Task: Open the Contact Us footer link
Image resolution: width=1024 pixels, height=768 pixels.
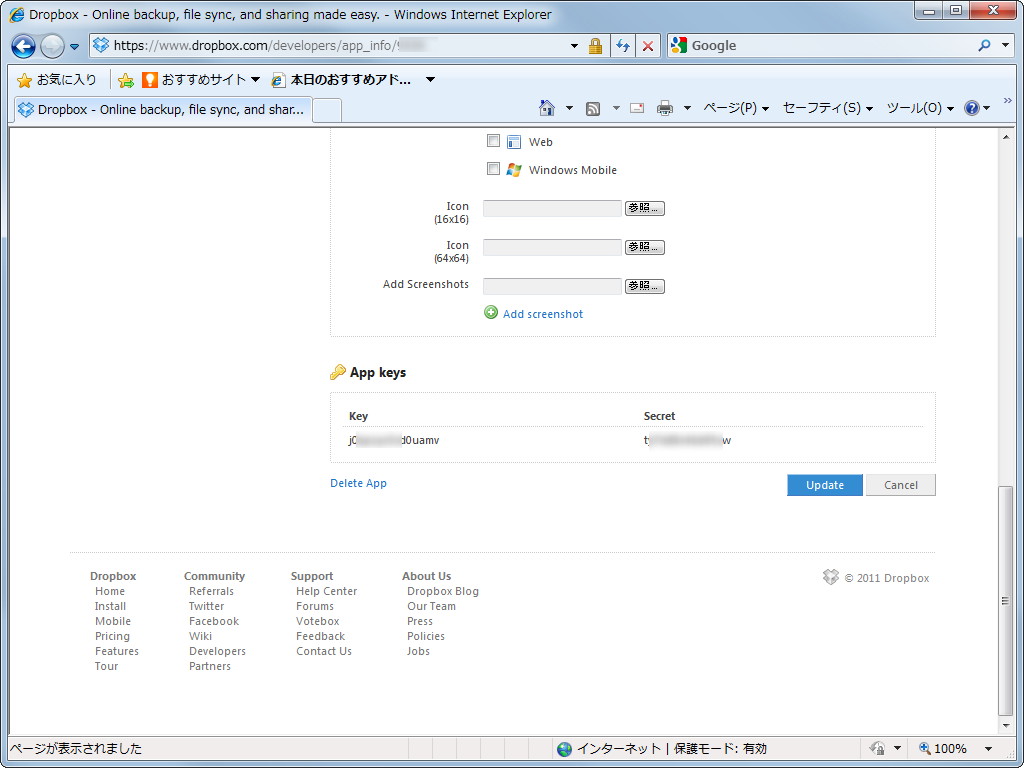Action: [x=324, y=651]
